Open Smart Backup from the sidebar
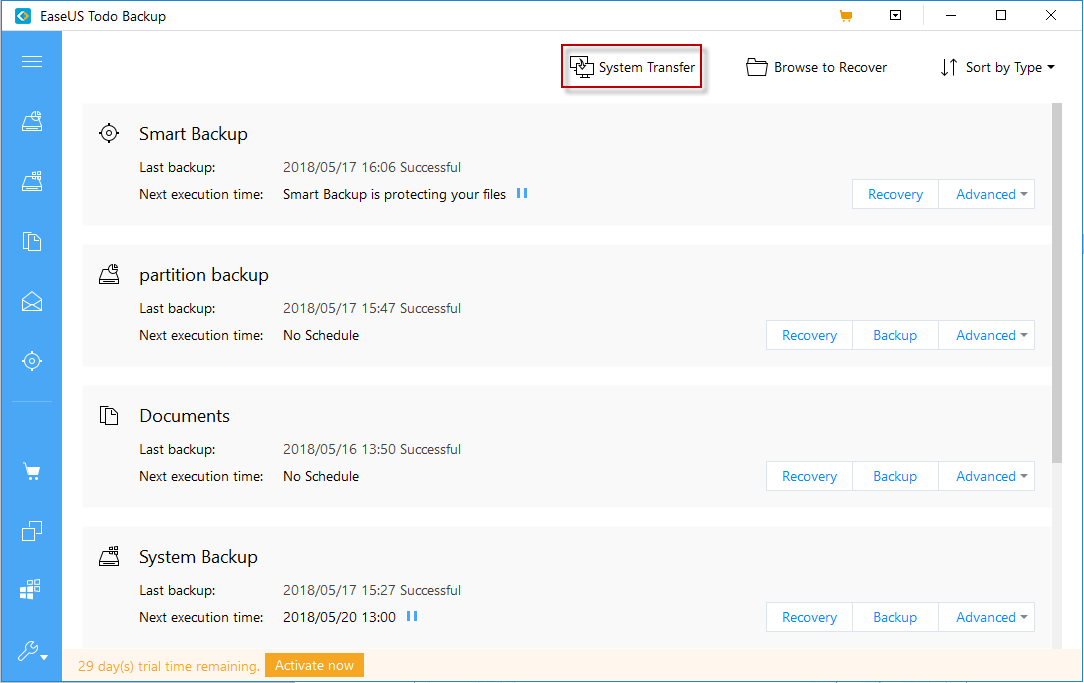The height and width of the screenshot is (683, 1084). [x=32, y=361]
